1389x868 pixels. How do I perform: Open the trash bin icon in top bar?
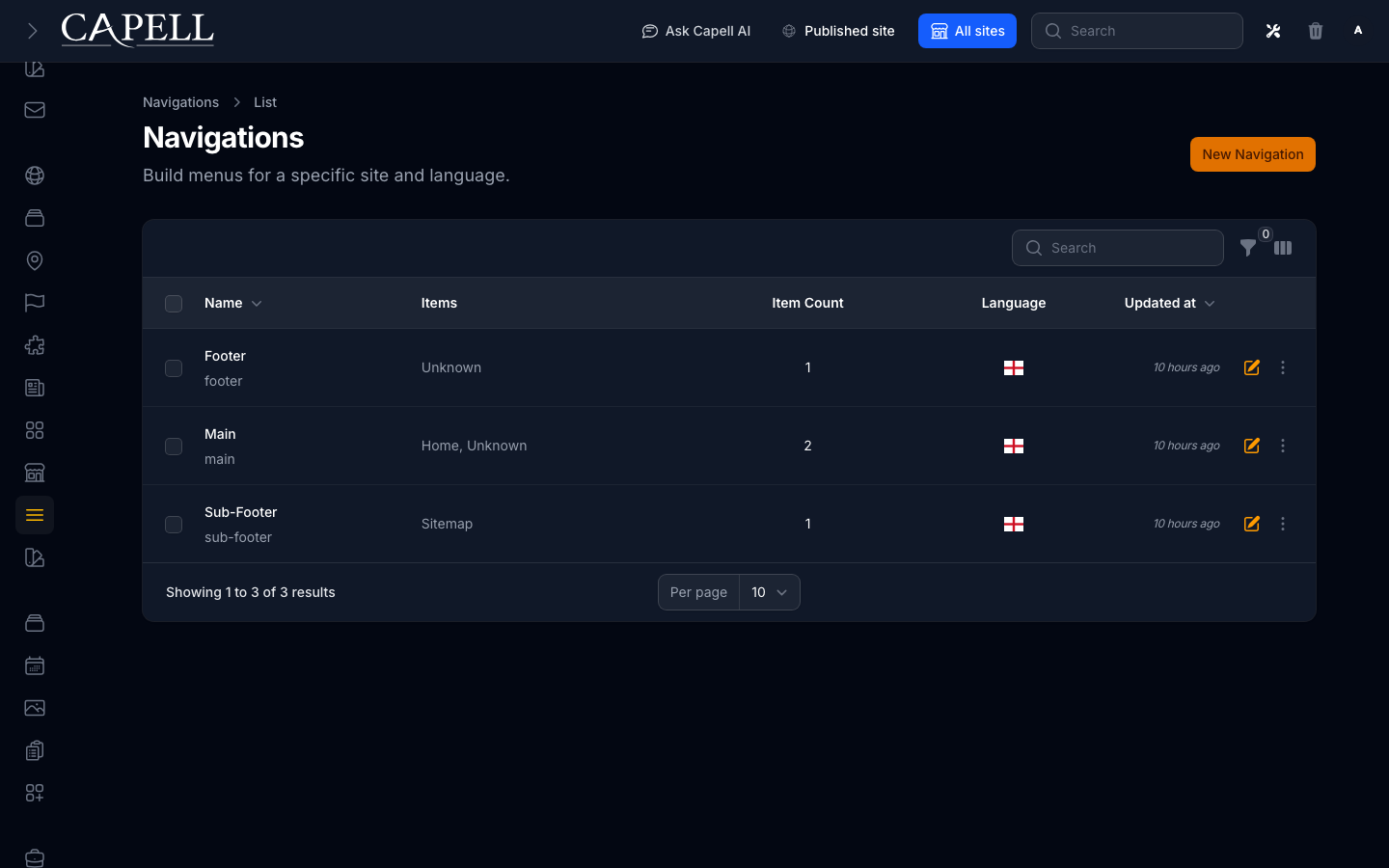click(x=1316, y=31)
